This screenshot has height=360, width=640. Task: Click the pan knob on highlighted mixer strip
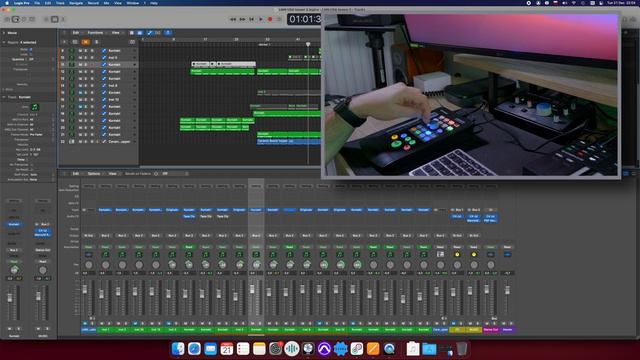point(256,264)
